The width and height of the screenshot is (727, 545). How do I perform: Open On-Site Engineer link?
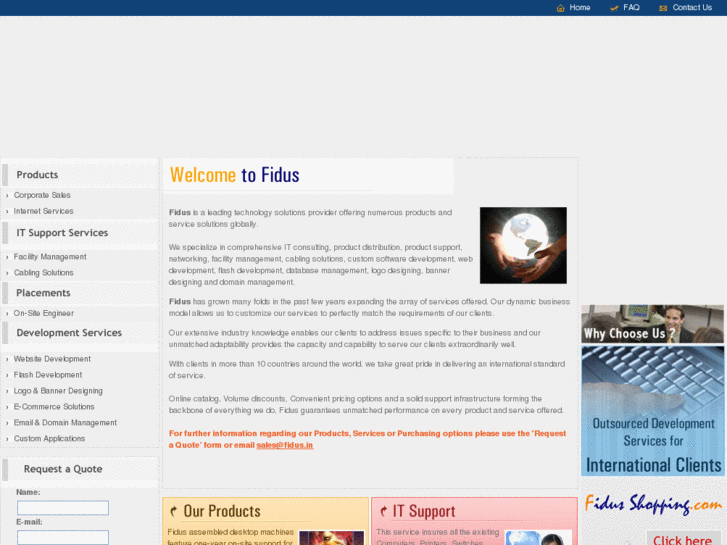(44, 314)
